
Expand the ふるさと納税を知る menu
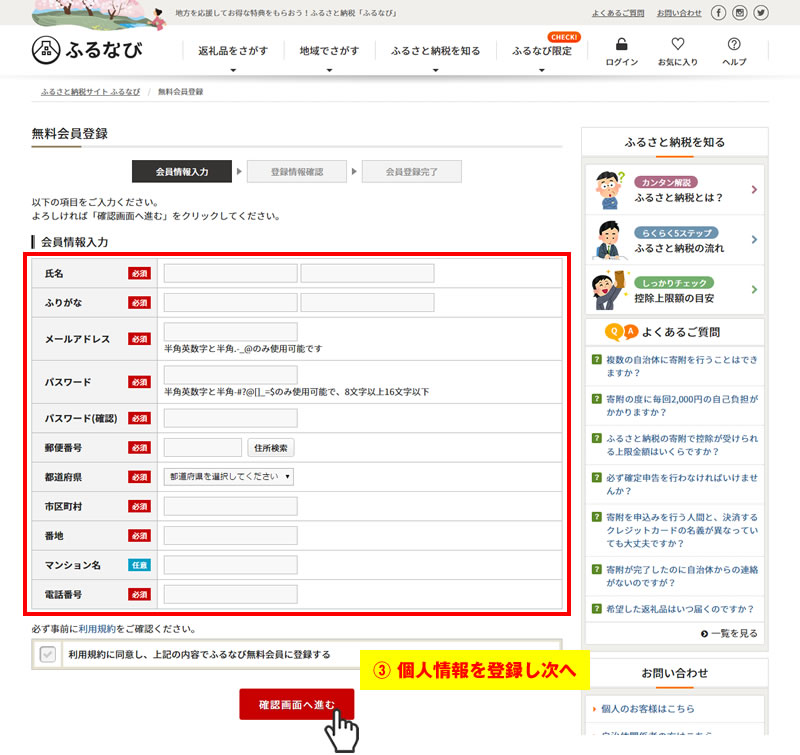coord(435,51)
